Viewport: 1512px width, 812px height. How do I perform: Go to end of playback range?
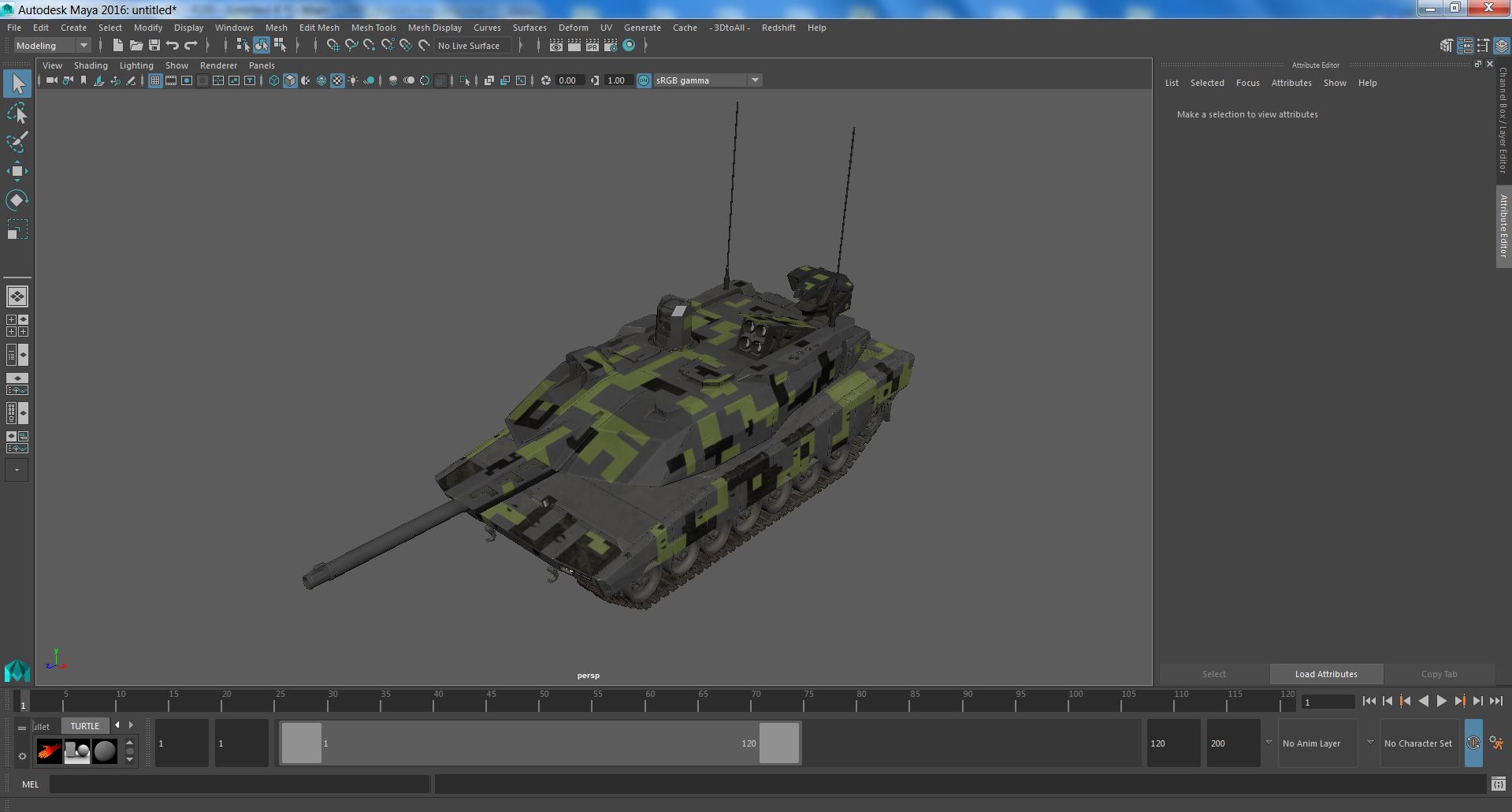[1496, 701]
